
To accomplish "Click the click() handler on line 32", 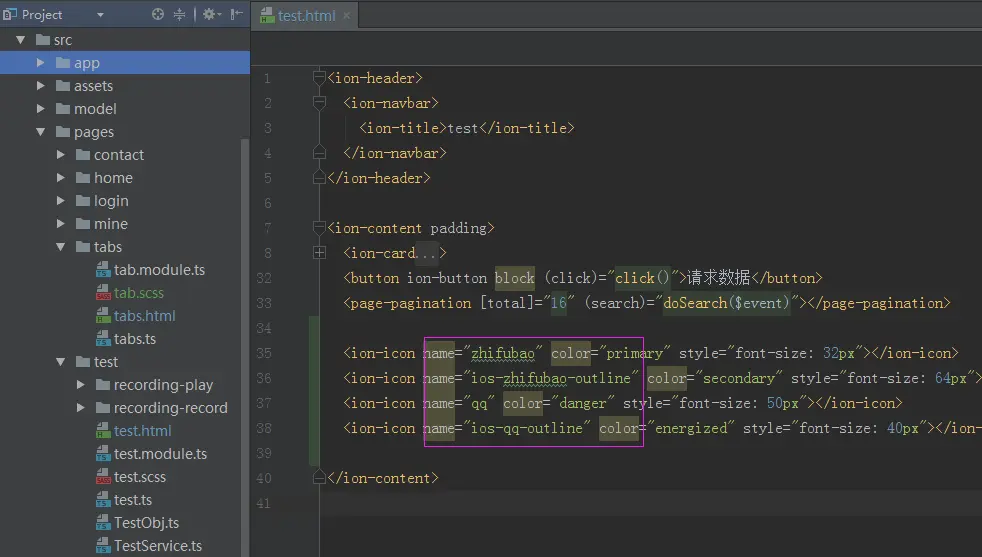I will pyautogui.click(x=642, y=278).
